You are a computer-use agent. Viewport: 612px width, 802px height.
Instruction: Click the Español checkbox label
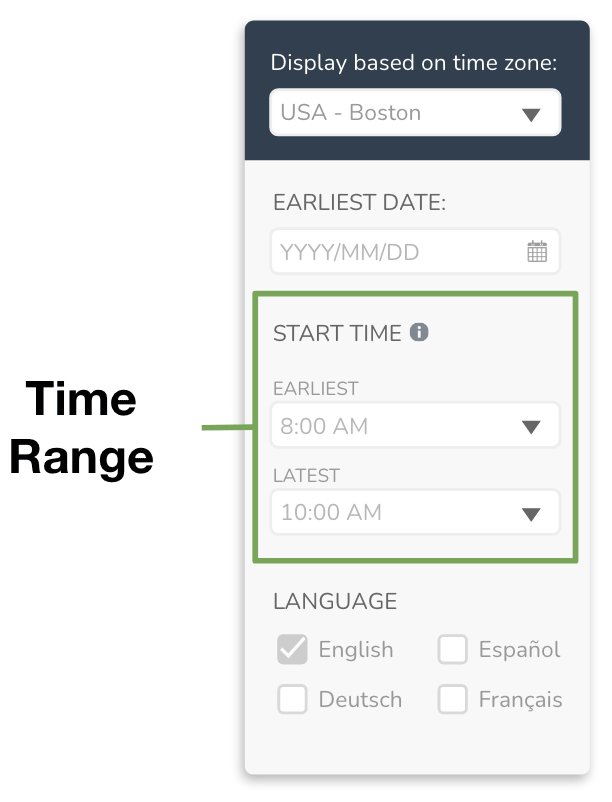point(519,650)
